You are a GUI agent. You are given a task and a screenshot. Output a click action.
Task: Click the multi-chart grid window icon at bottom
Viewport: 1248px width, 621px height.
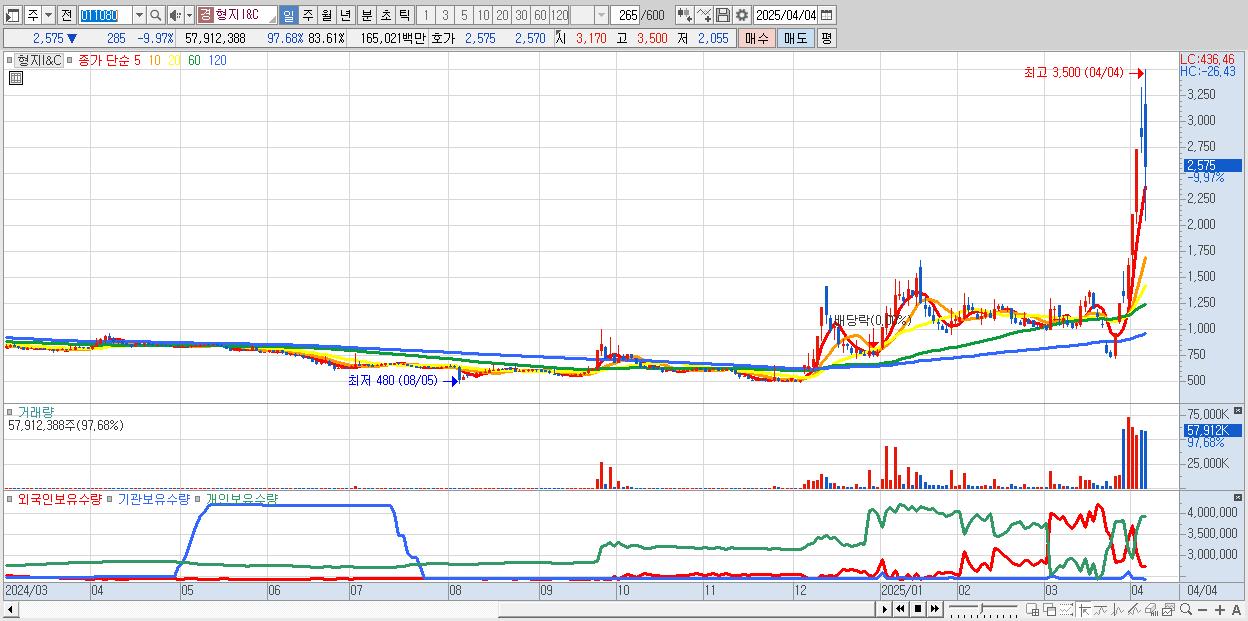pyautogui.click(x=1033, y=609)
